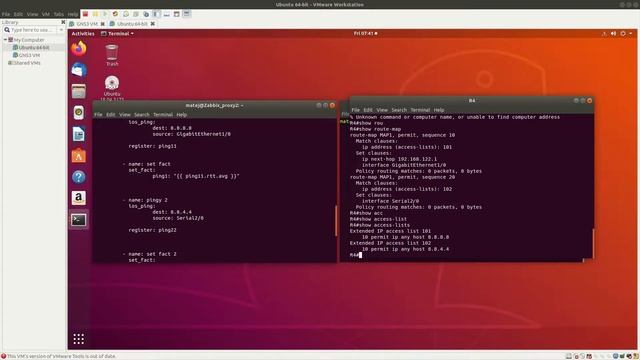Open Thunderbird mail from the dock
This screenshot has height=360, width=640.
pyautogui.click(x=79, y=70)
